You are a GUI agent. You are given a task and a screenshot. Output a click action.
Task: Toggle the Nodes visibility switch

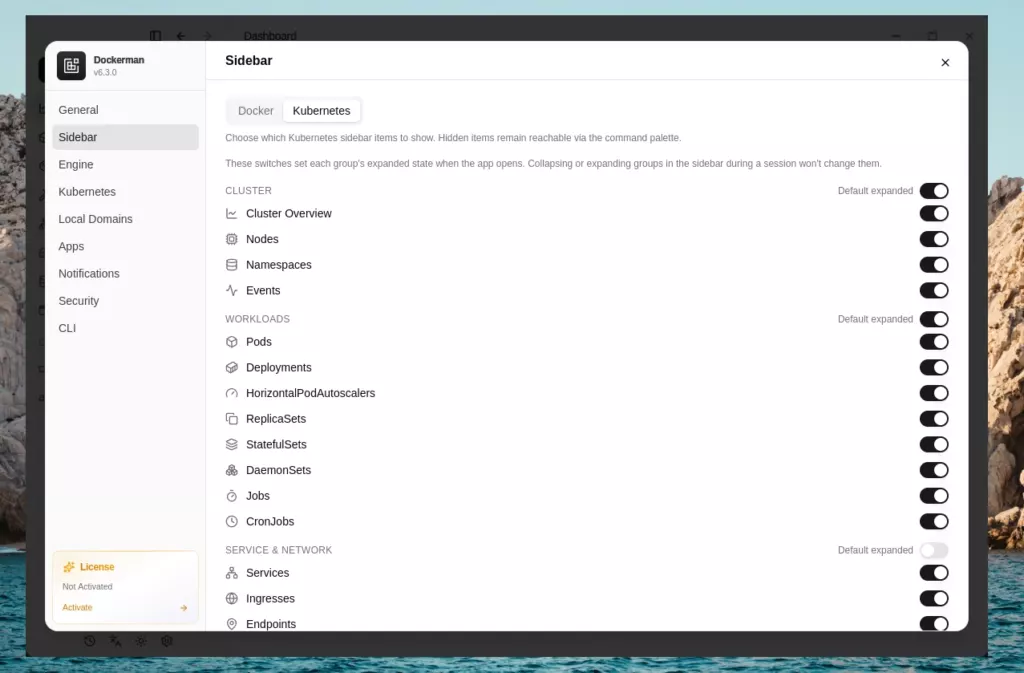coord(934,239)
